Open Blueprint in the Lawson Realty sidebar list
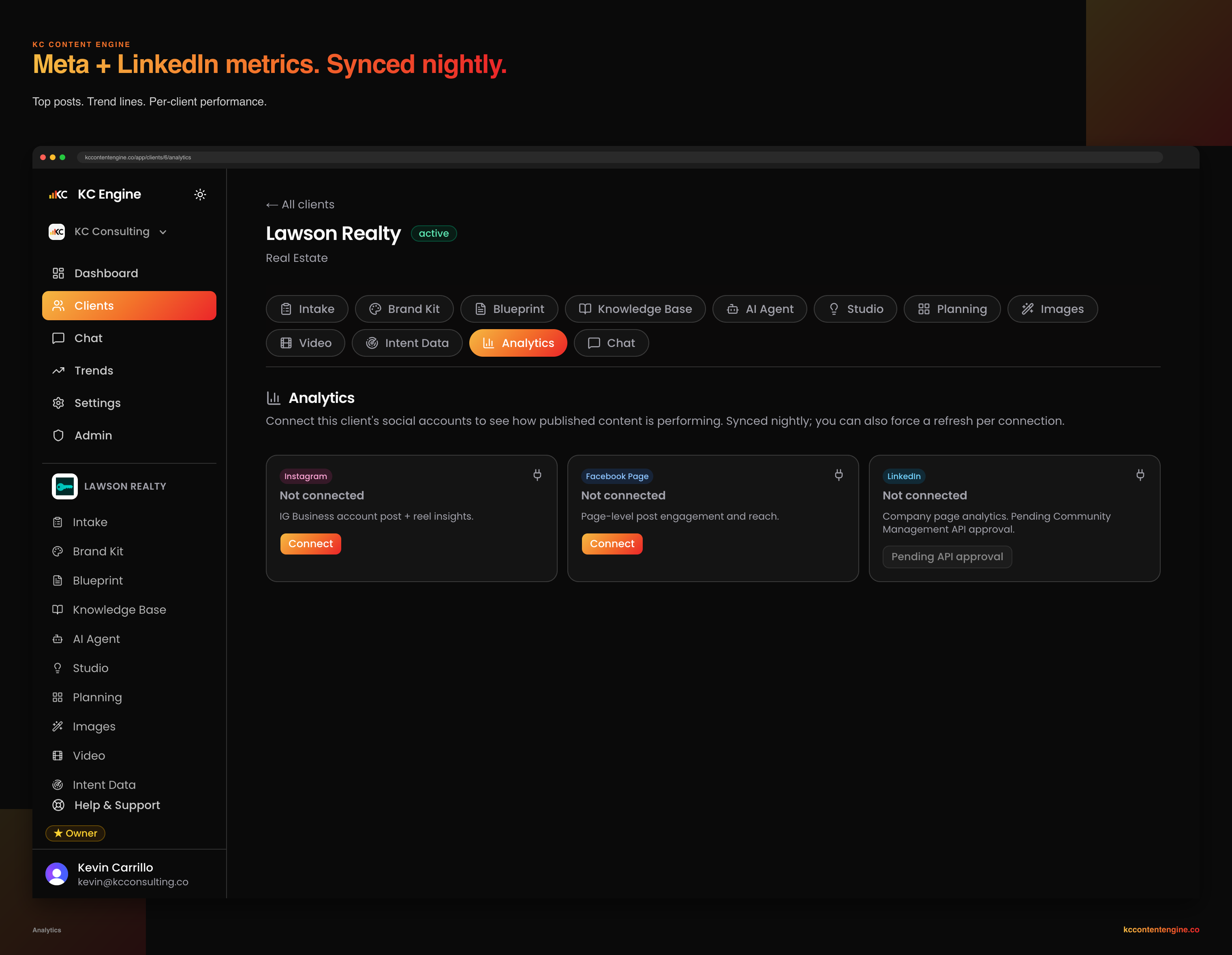Image resolution: width=1232 pixels, height=955 pixels. [129, 580]
